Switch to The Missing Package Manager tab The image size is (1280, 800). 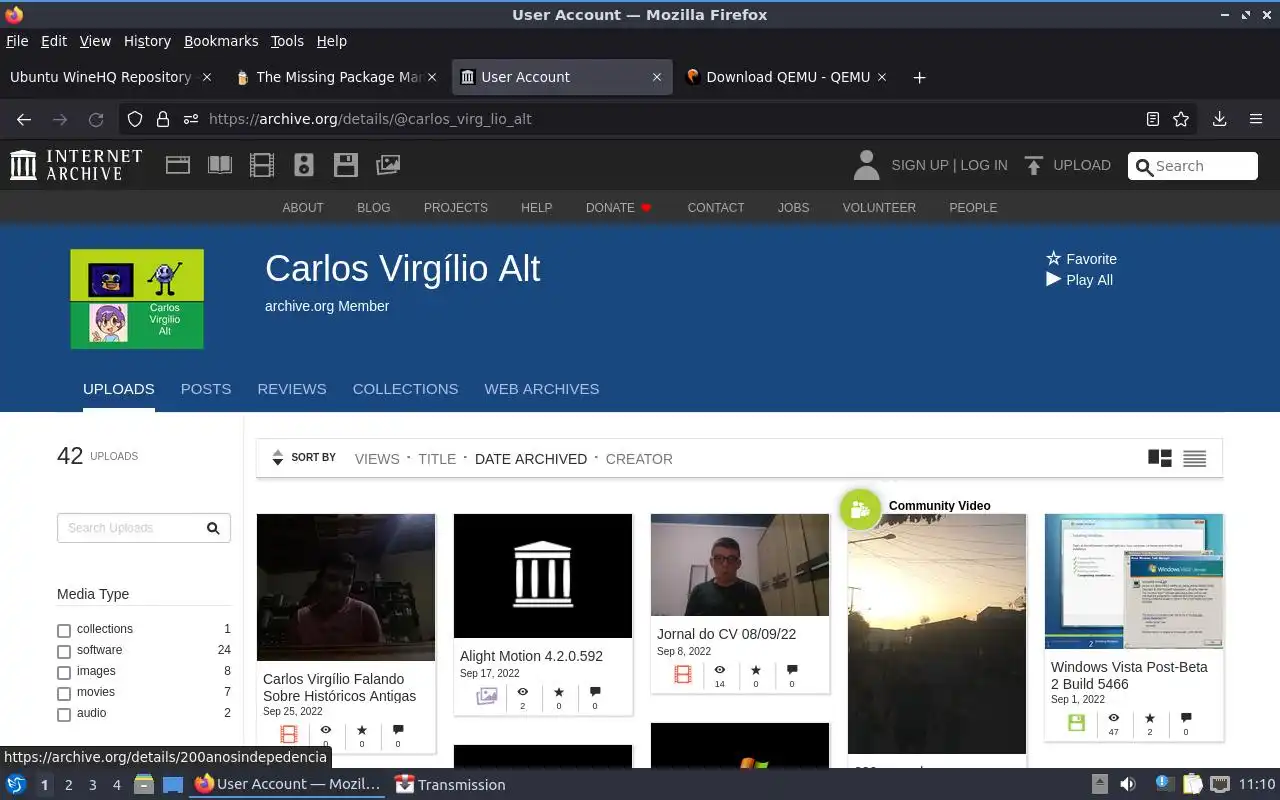(x=336, y=77)
